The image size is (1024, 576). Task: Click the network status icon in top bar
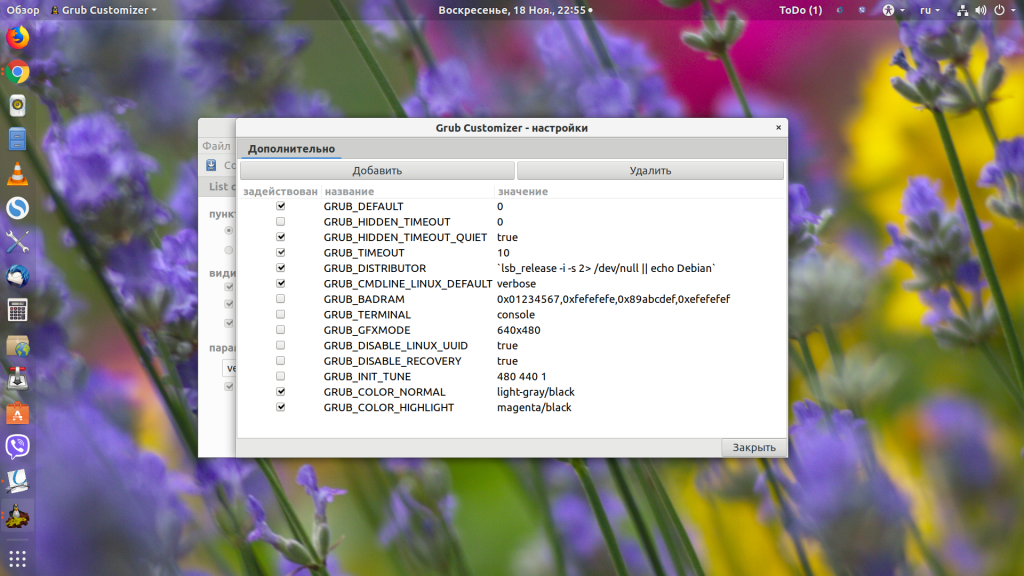coord(962,10)
